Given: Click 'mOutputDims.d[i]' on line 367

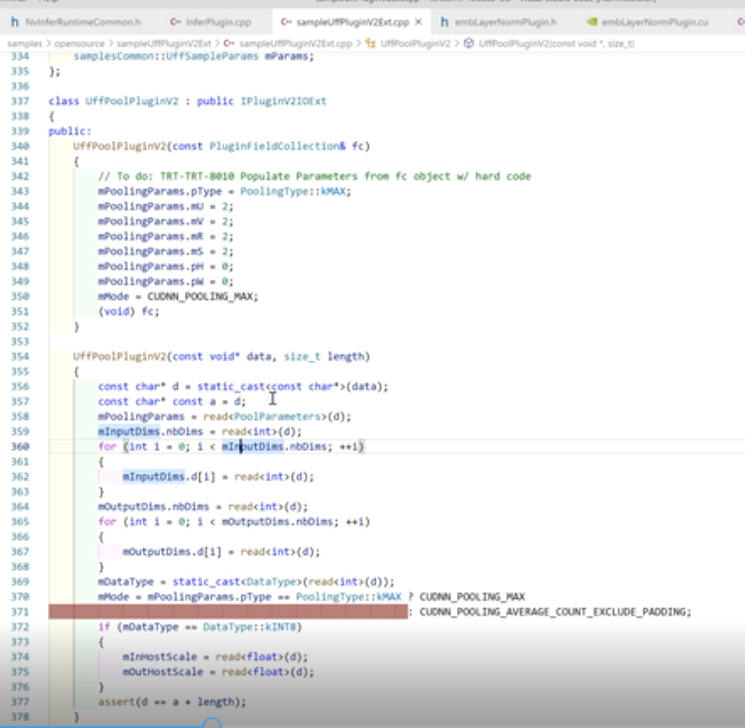Looking at the screenshot, I should pyautogui.click(x=172, y=552).
